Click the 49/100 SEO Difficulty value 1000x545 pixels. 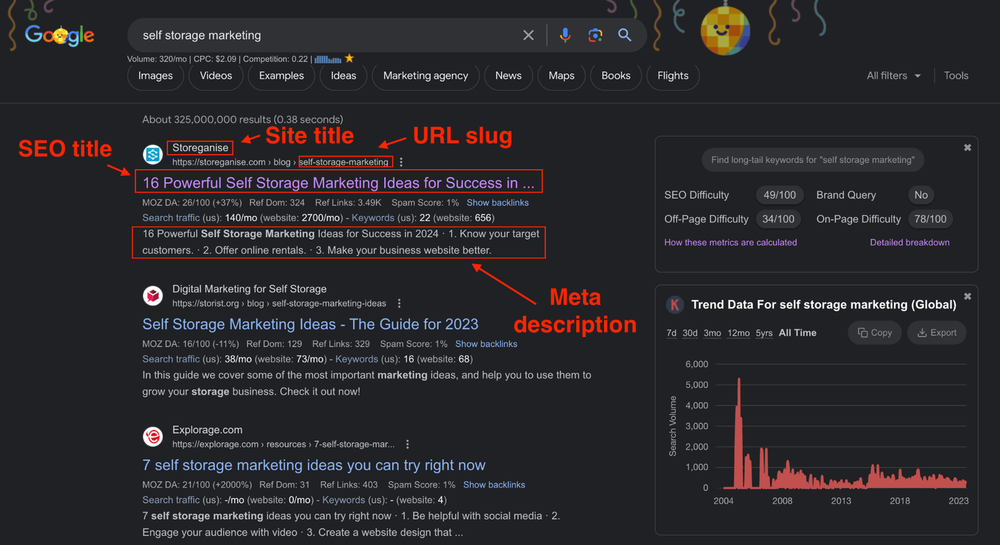point(779,195)
